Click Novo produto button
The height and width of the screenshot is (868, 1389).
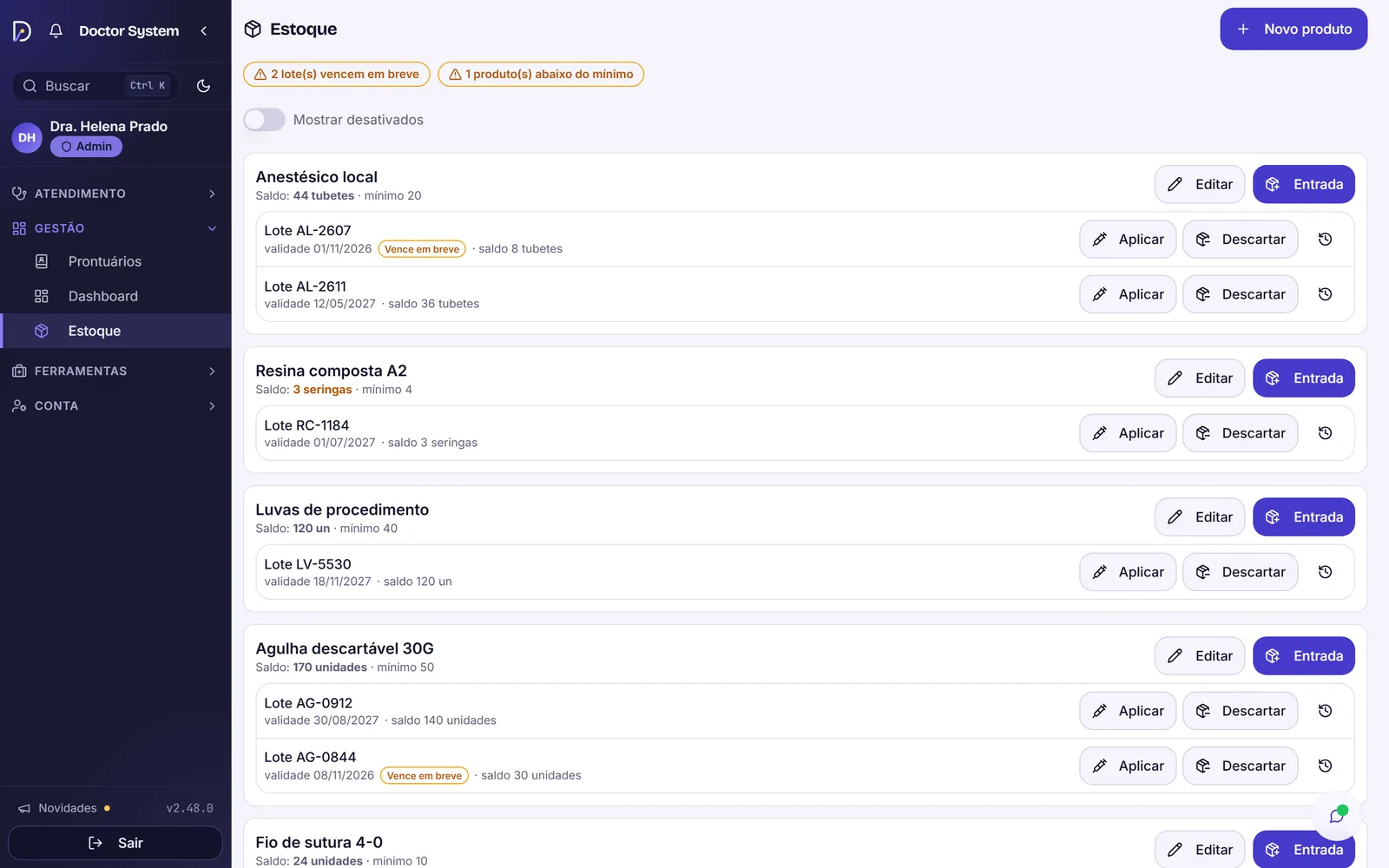1294,29
